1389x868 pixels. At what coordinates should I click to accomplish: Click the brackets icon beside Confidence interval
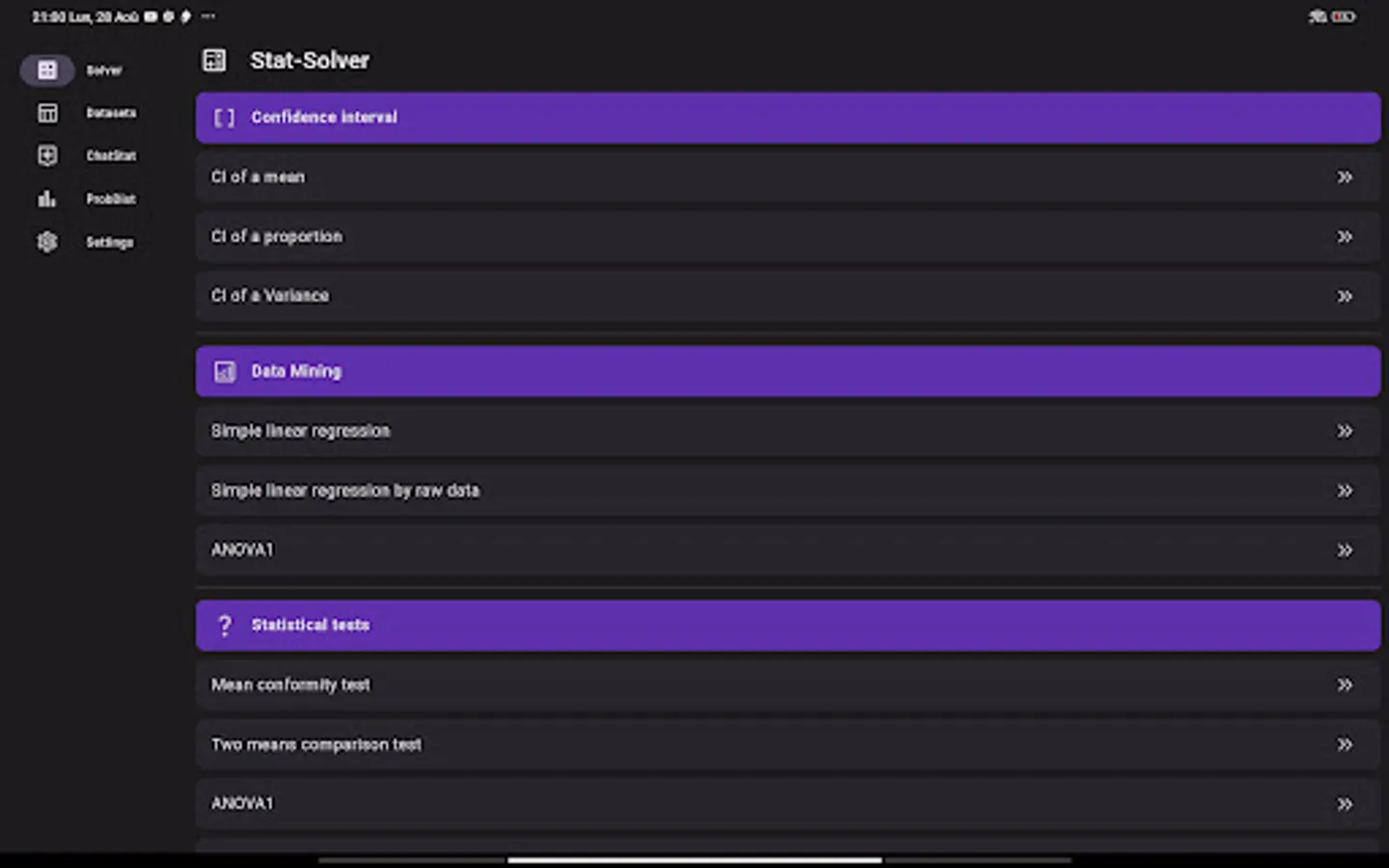pyautogui.click(x=224, y=118)
